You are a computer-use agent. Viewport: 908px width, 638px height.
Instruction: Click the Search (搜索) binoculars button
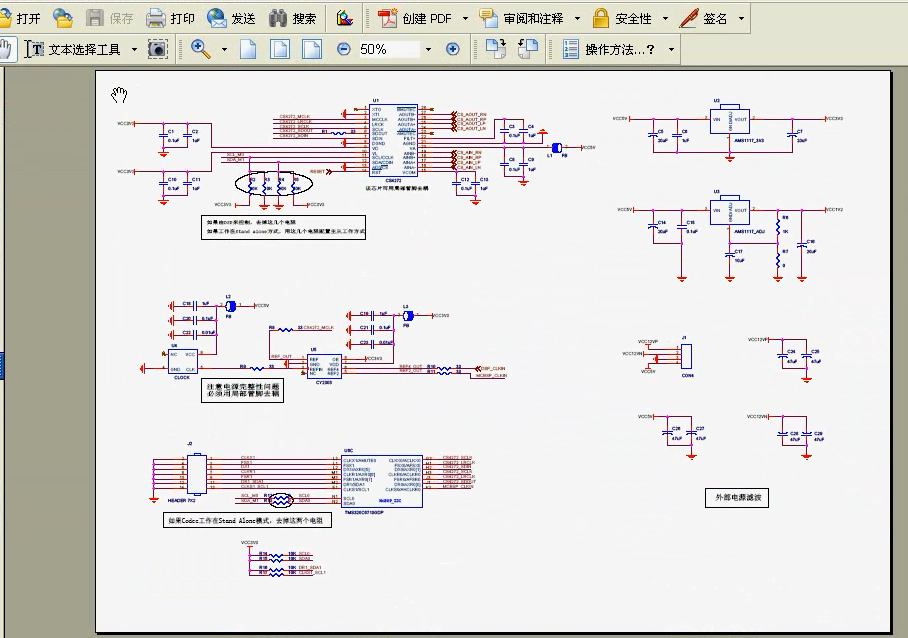point(292,18)
